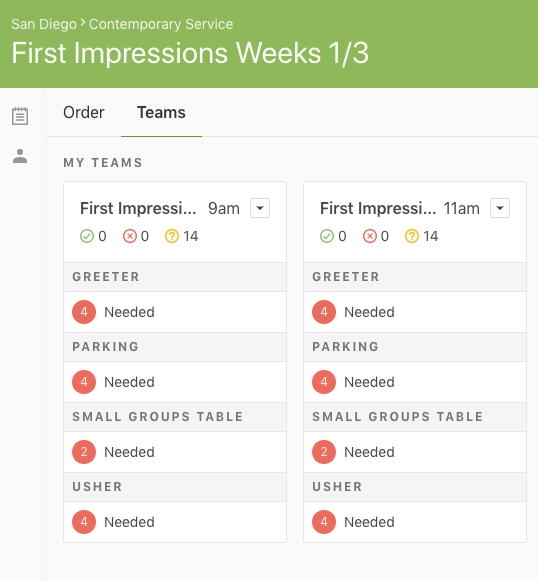
Task: Go to San Diego breadcrumb link
Action: [44, 24]
